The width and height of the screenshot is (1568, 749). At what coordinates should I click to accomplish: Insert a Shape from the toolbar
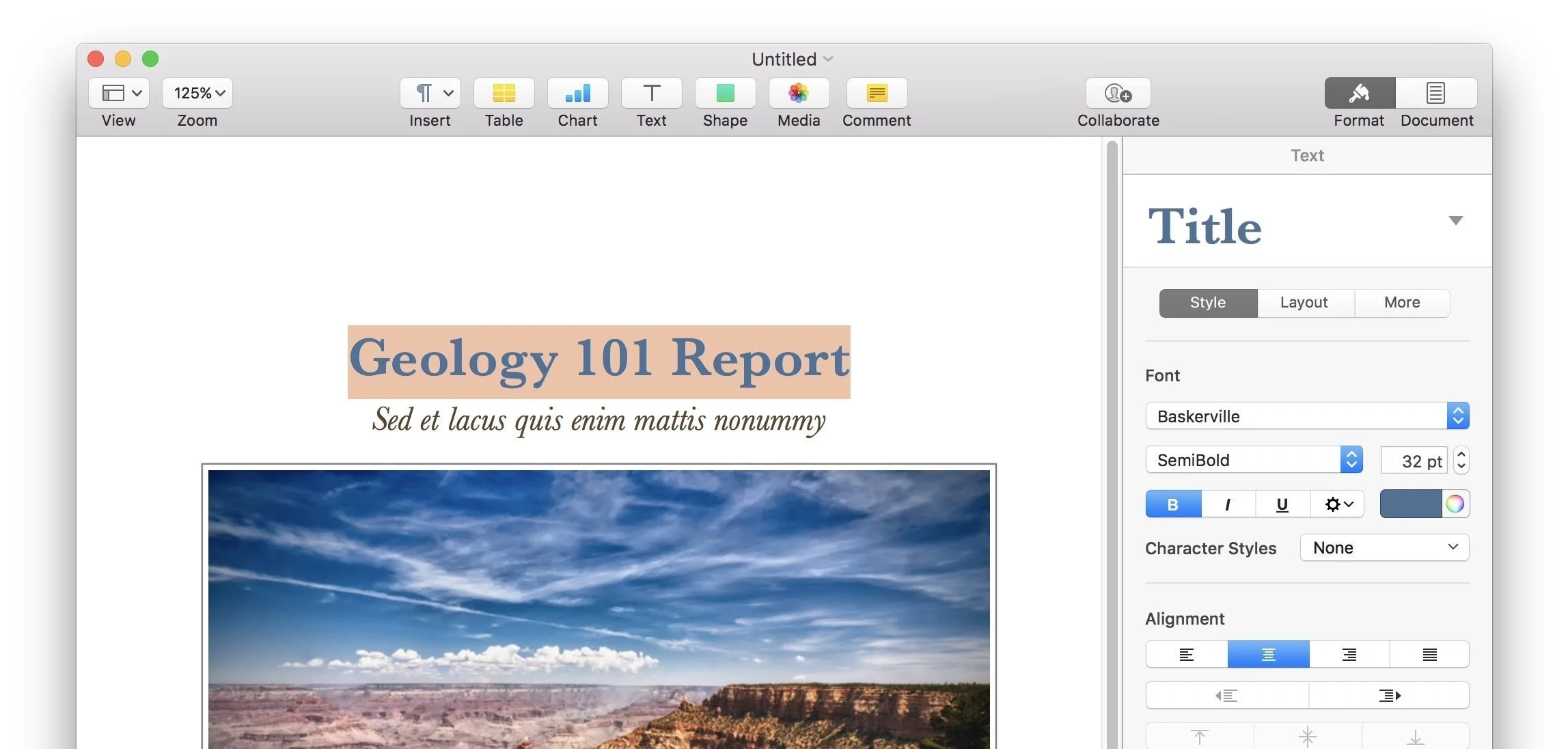725,94
